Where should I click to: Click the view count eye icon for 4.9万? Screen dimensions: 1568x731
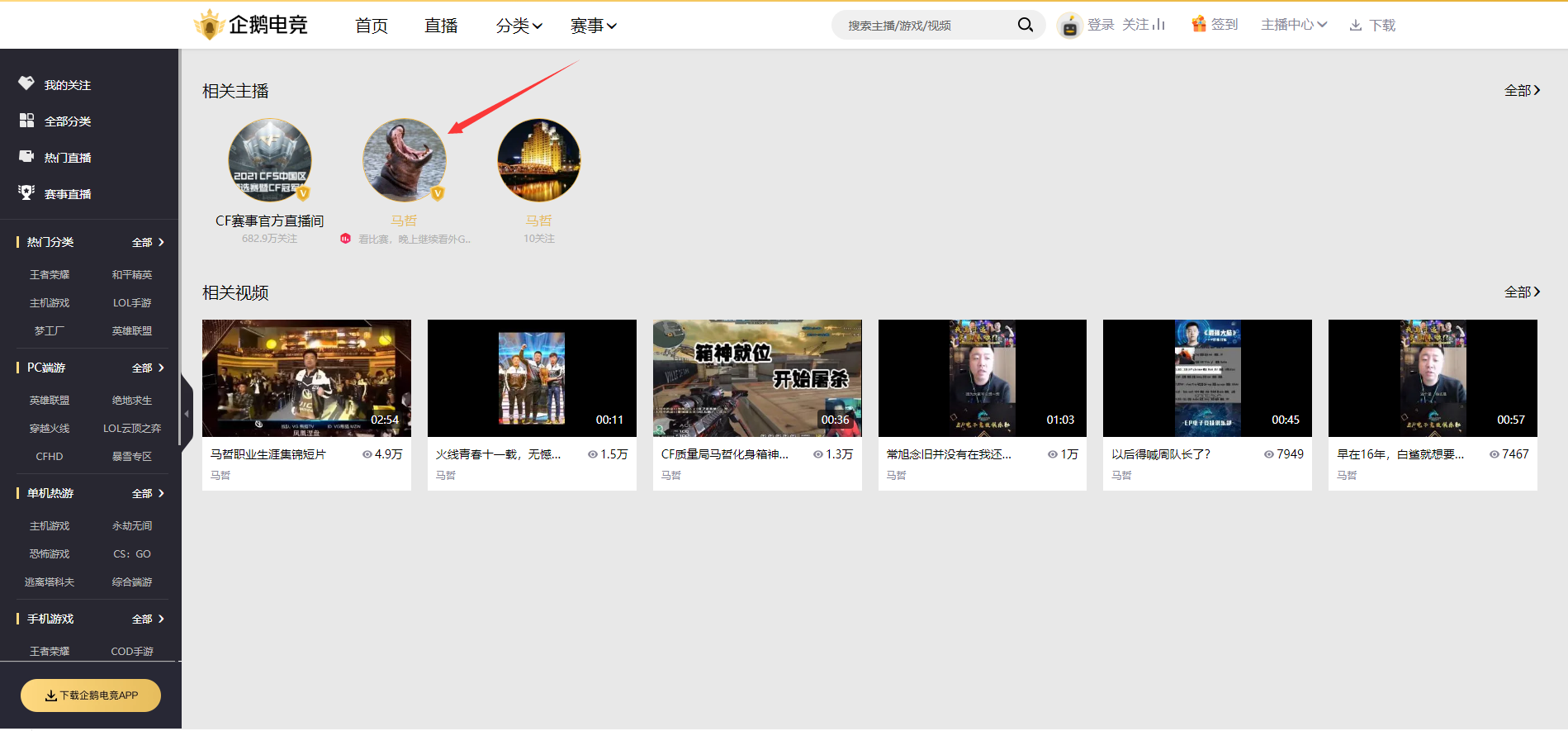[x=367, y=454]
